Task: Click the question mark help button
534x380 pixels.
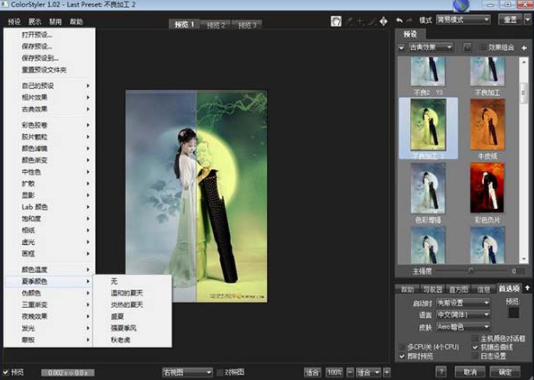Action: pos(441,371)
